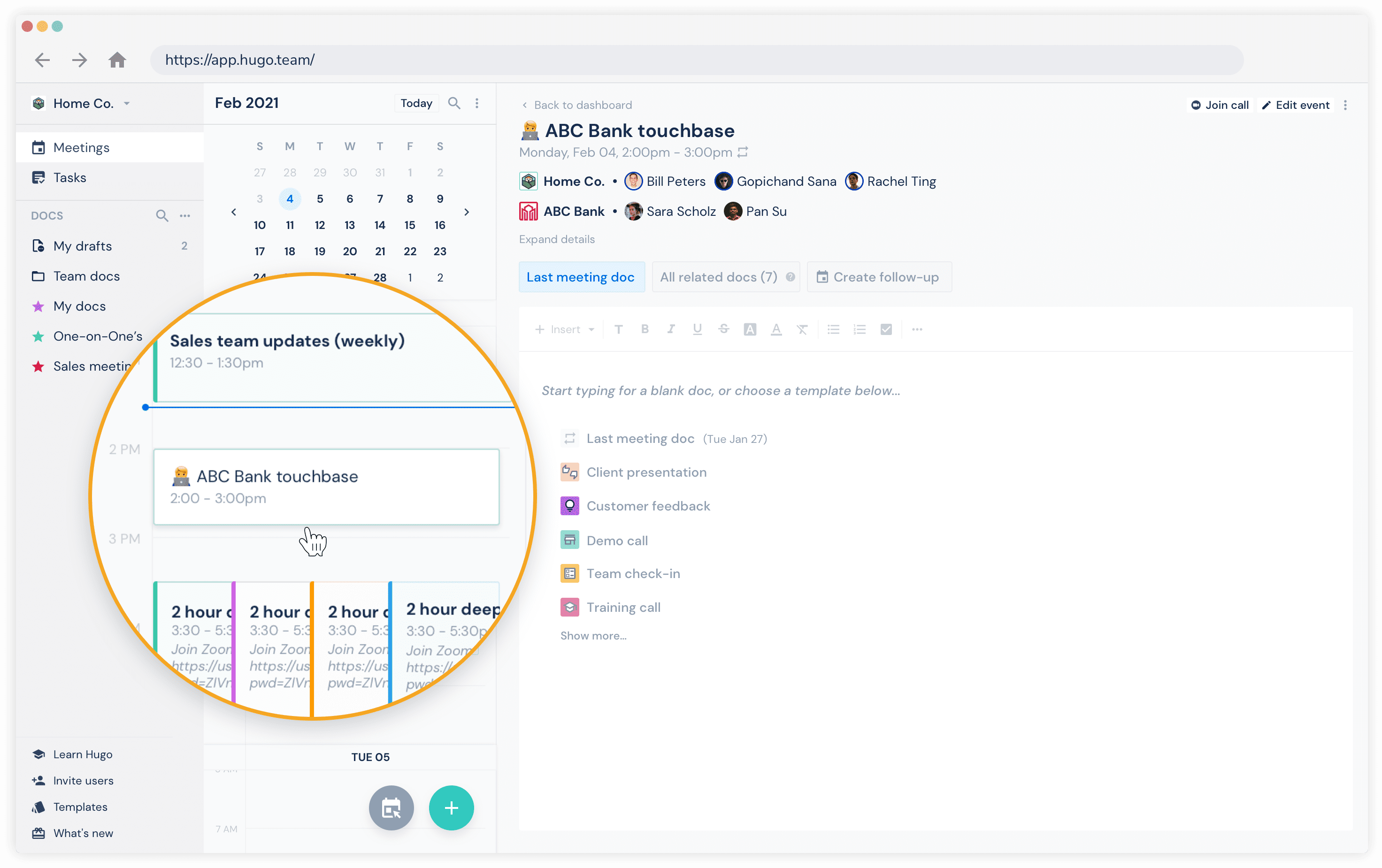
Task: Click the recurring event icon
Action: (x=743, y=152)
